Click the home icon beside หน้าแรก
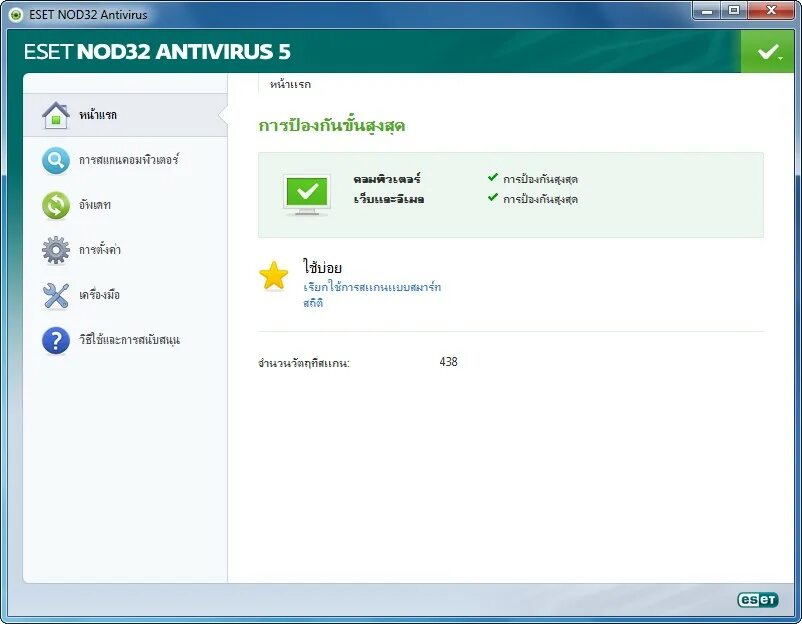The width and height of the screenshot is (802, 624). [56, 115]
